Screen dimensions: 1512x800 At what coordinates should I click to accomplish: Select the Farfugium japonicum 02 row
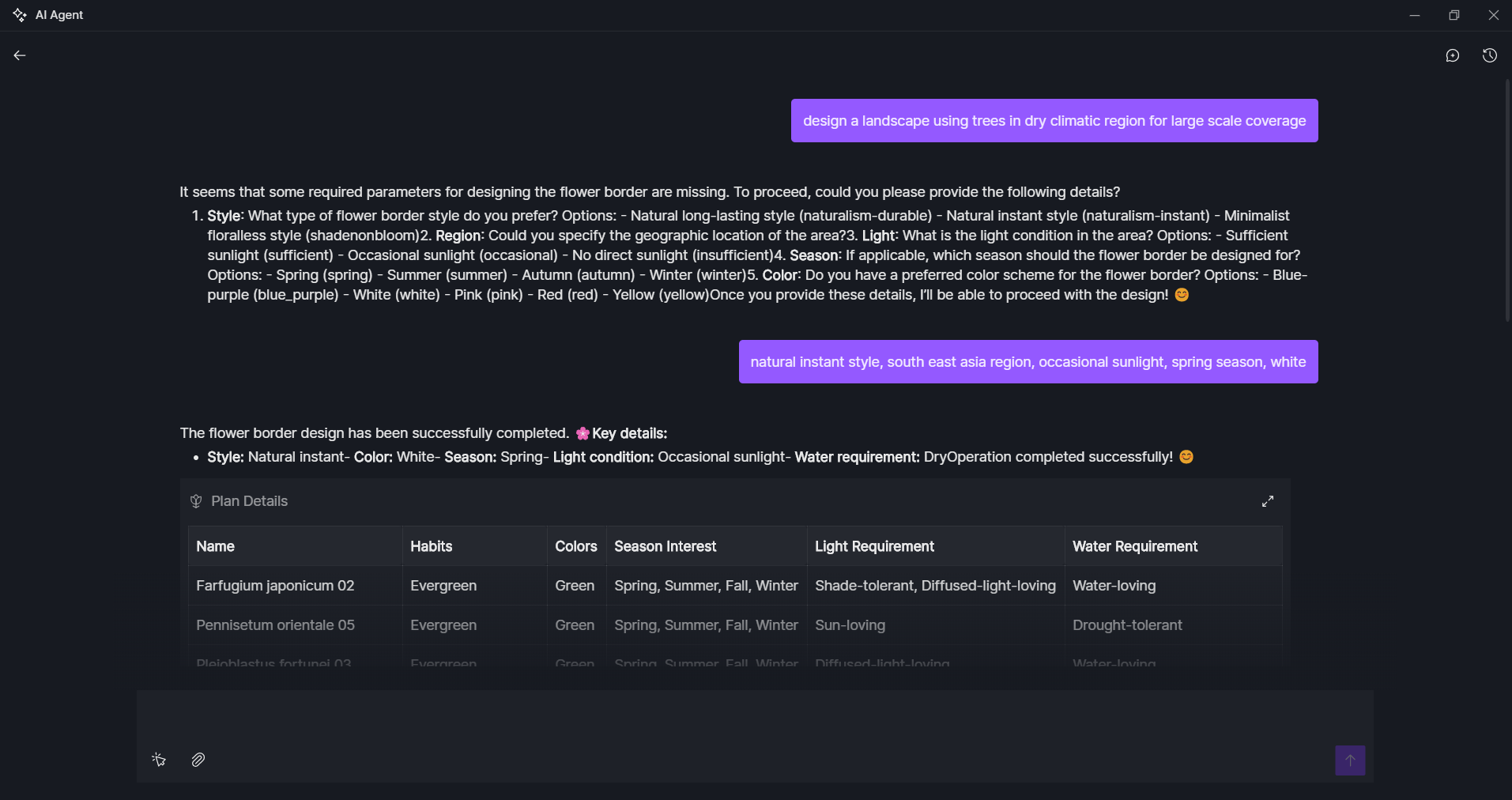275,586
